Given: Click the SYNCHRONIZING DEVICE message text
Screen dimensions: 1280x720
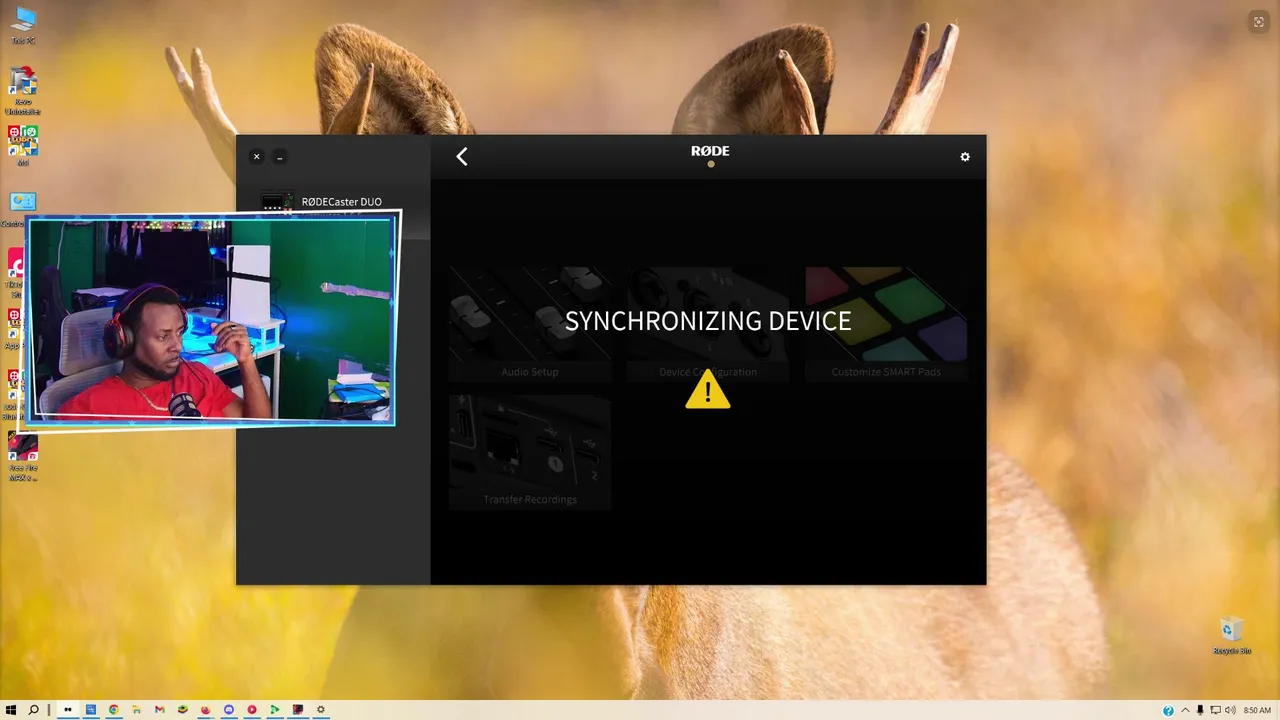Looking at the screenshot, I should [708, 321].
